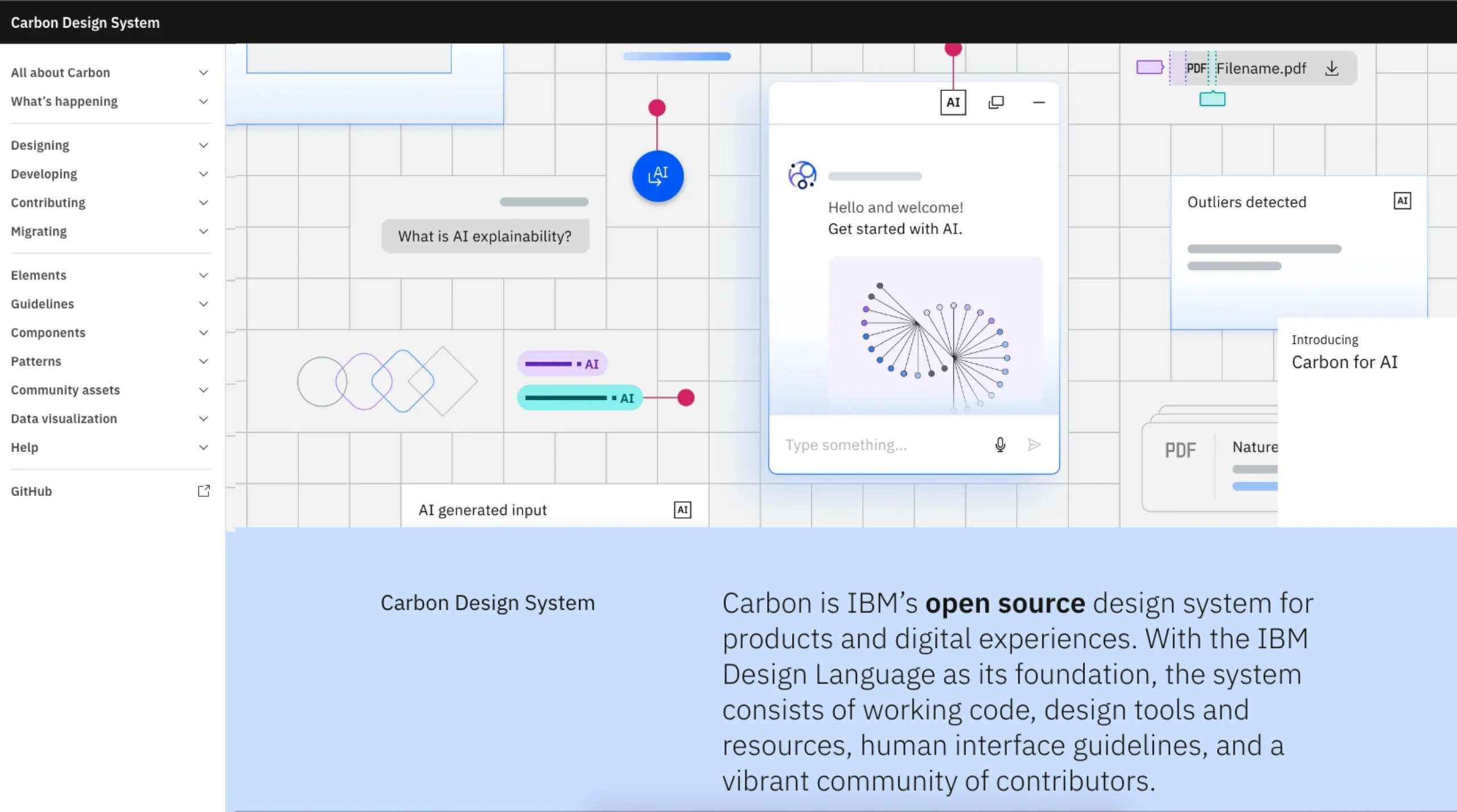Click the PDF badge before Filename.pdf
Image resolution: width=1457 pixels, height=812 pixels.
1196,68
